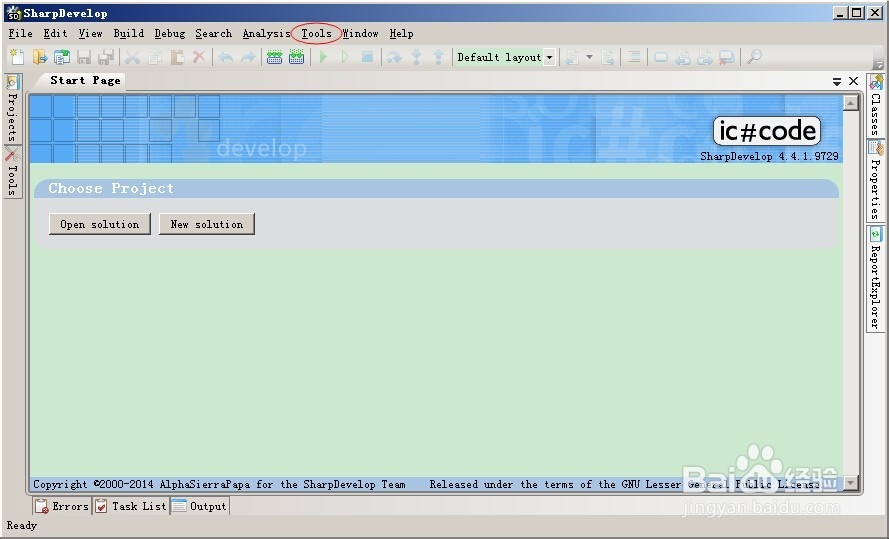This screenshot has height=539, width=889.
Task: Select the Start Page tab
Action: (x=85, y=80)
